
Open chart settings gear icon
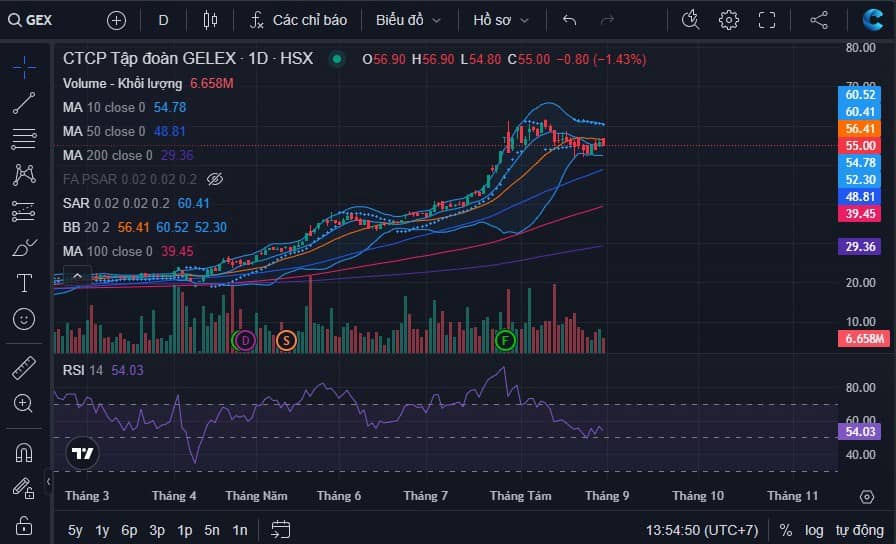[x=729, y=21]
